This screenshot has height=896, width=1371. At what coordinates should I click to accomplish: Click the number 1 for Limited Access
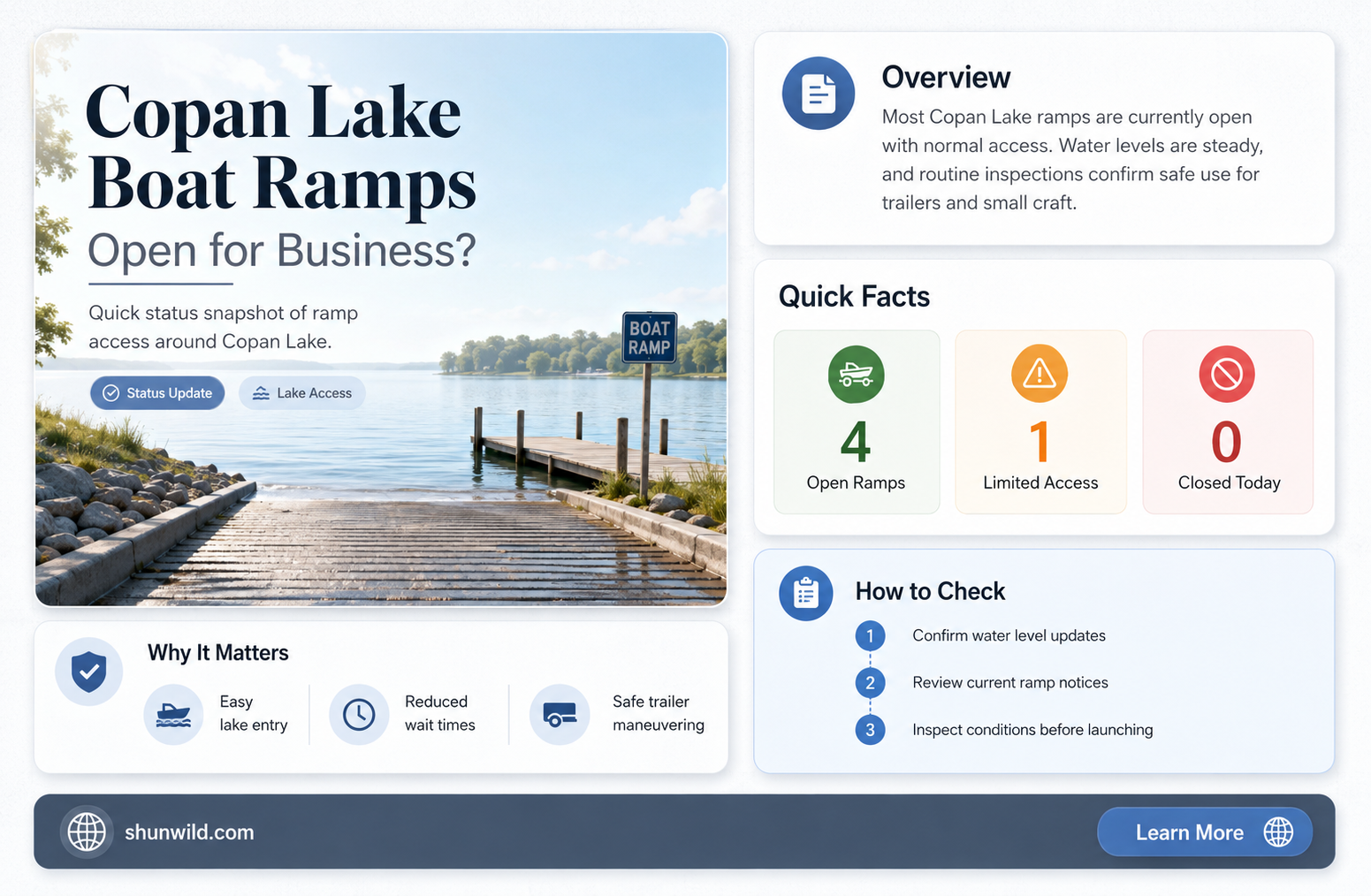(1040, 442)
